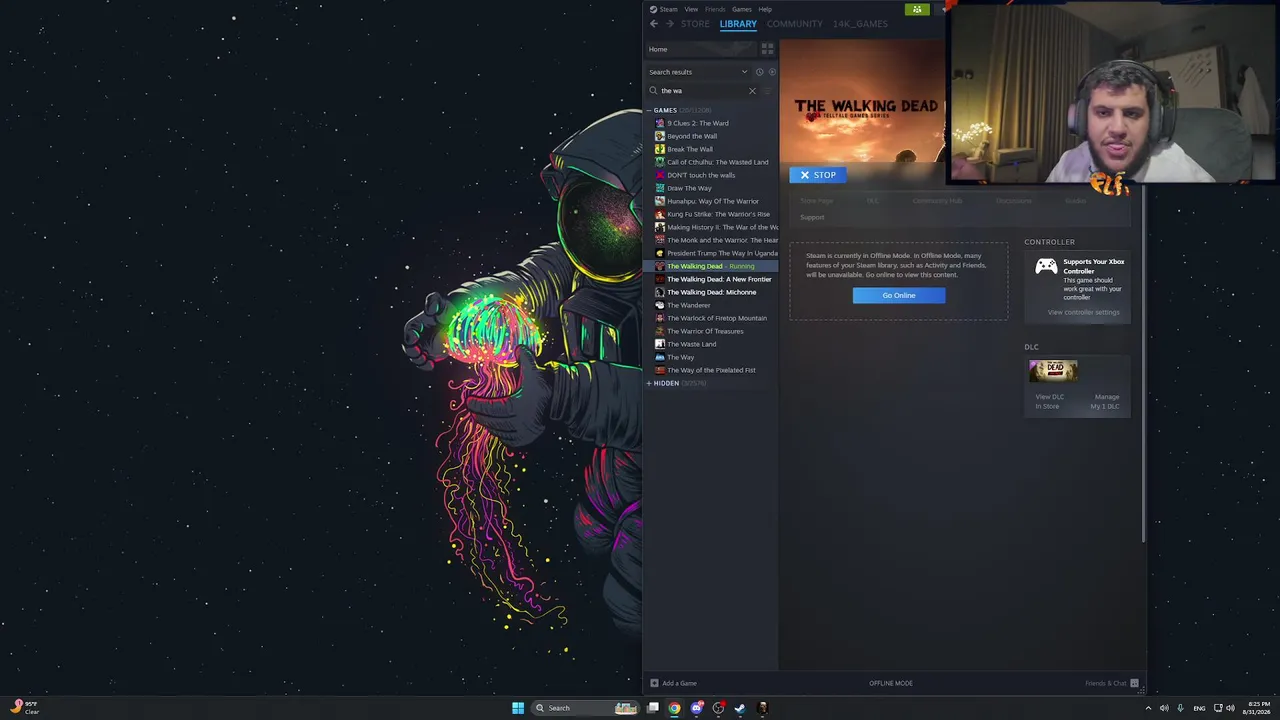Click the Windows taskbar Search box

[x=586, y=708]
